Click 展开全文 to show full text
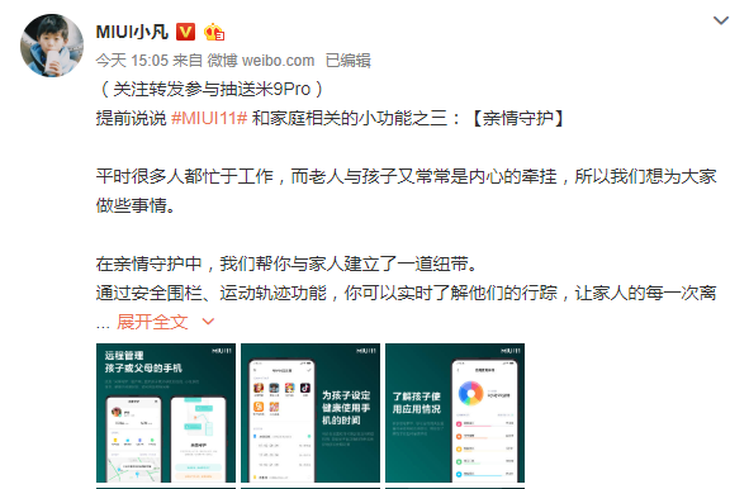The height and width of the screenshot is (489, 730). 152,322
